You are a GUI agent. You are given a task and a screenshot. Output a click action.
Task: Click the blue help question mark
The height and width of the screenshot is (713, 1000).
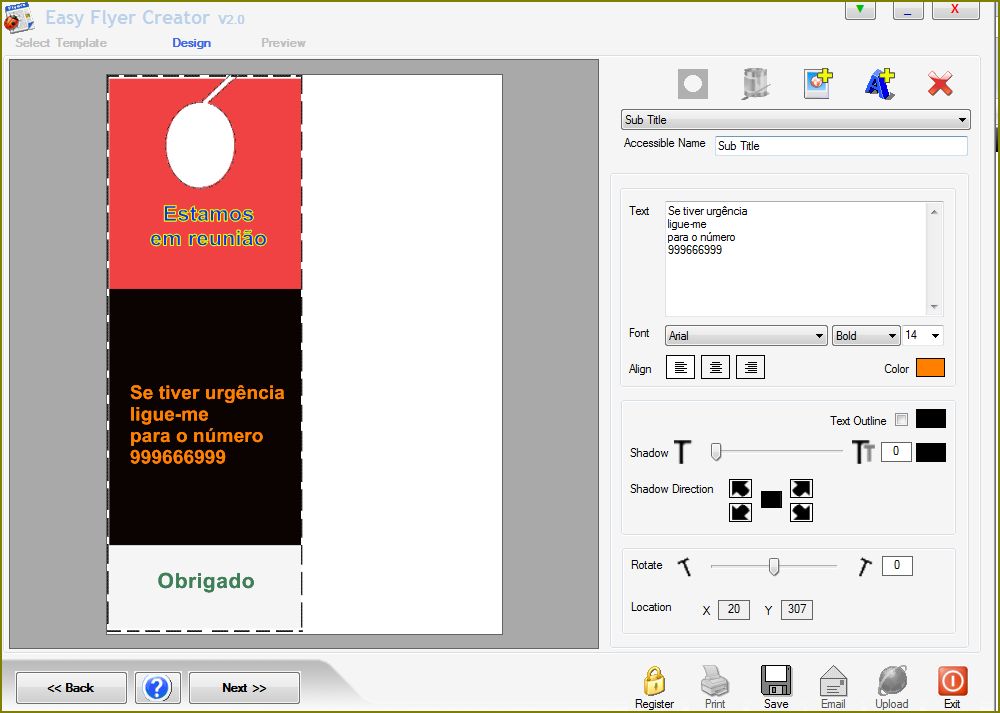tap(158, 688)
